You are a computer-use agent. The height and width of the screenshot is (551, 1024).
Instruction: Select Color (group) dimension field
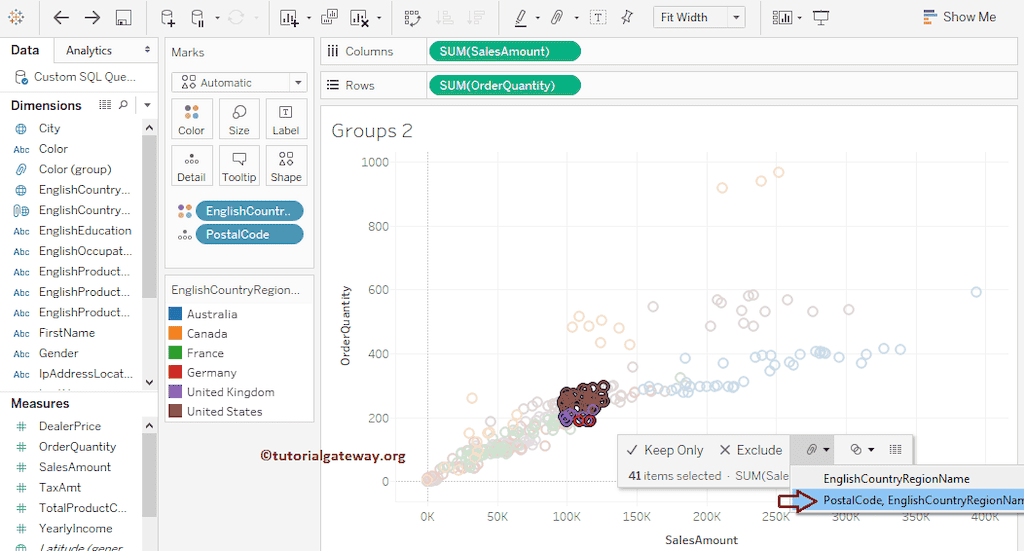75,169
